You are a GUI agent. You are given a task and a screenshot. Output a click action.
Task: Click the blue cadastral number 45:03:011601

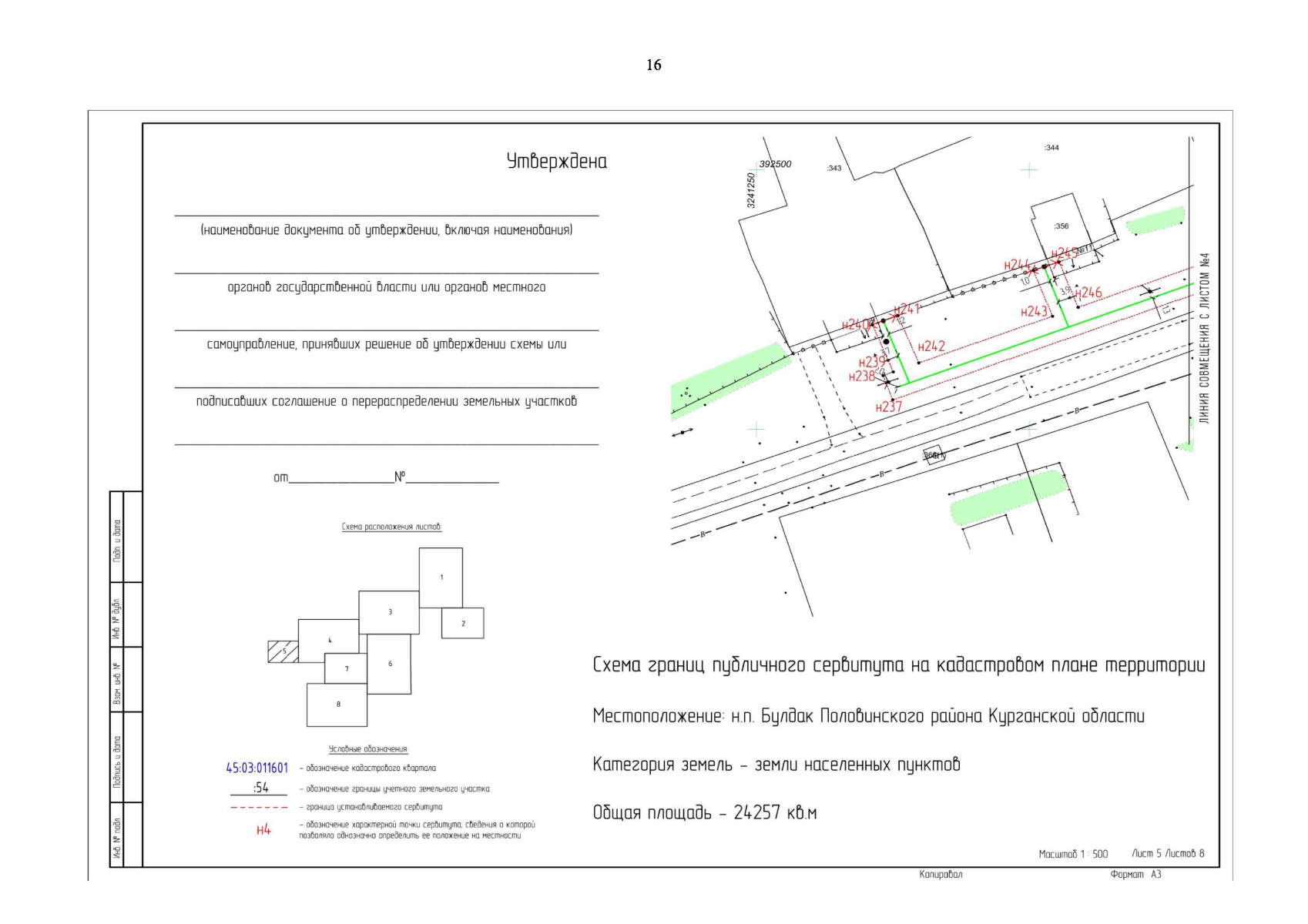257,768
